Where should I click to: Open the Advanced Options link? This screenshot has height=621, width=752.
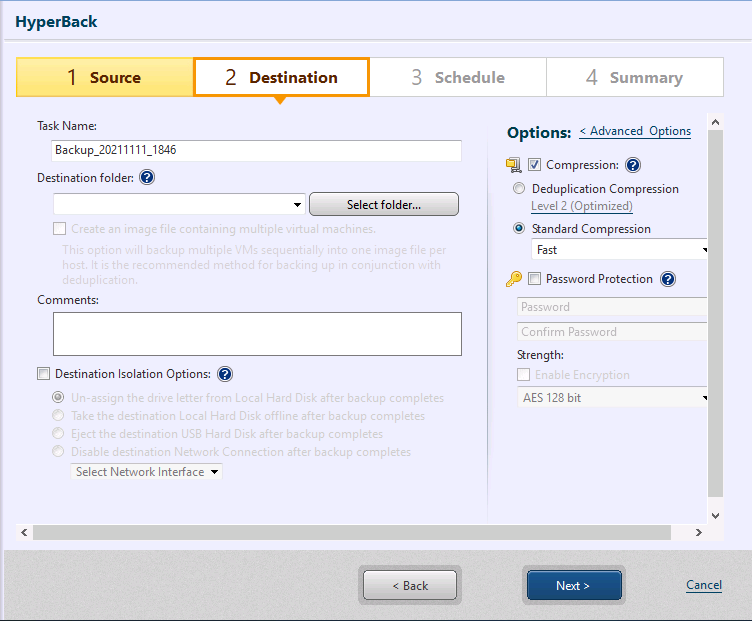coord(635,131)
